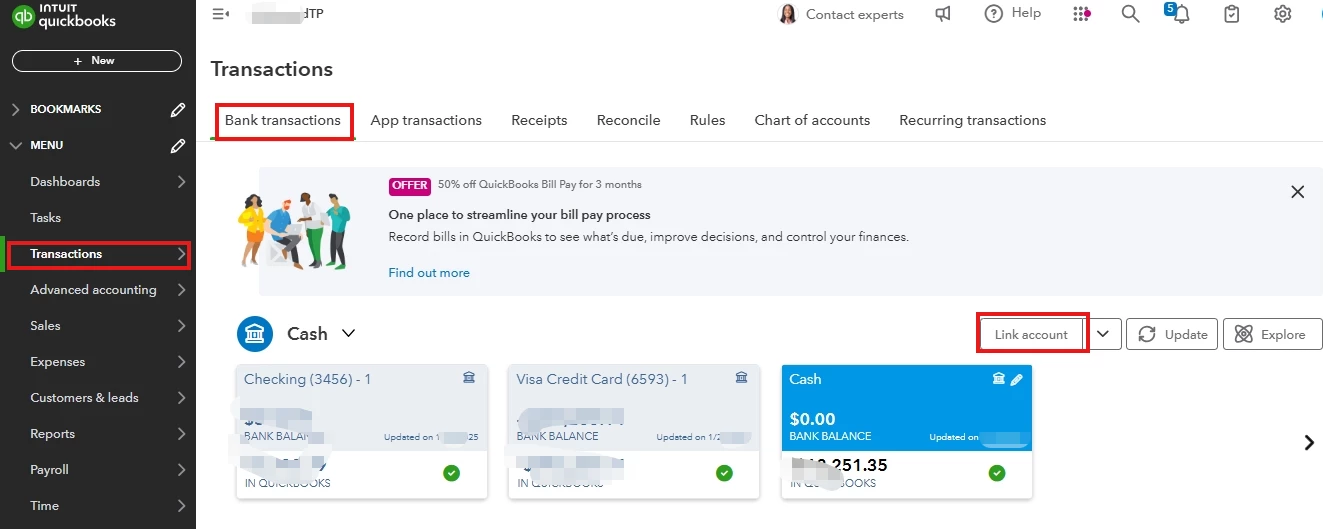Click Contact experts link
The height and width of the screenshot is (529, 1323).
pos(854,15)
